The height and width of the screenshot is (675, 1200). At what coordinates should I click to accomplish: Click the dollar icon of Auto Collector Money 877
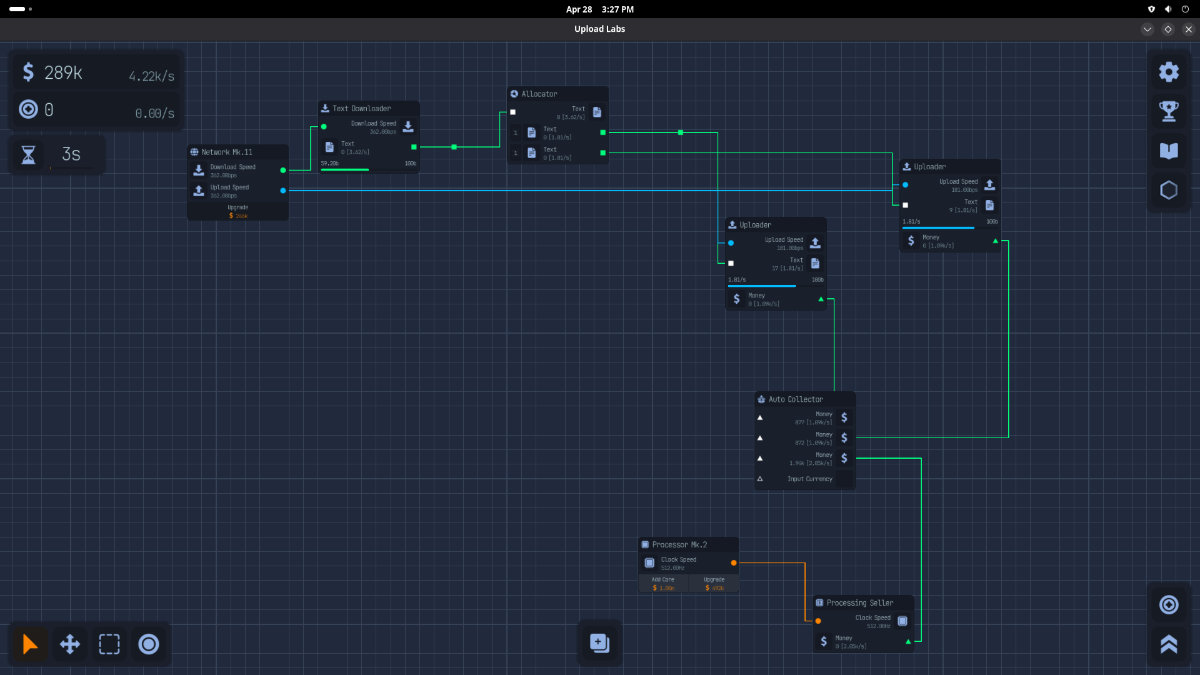pyautogui.click(x=844, y=417)
